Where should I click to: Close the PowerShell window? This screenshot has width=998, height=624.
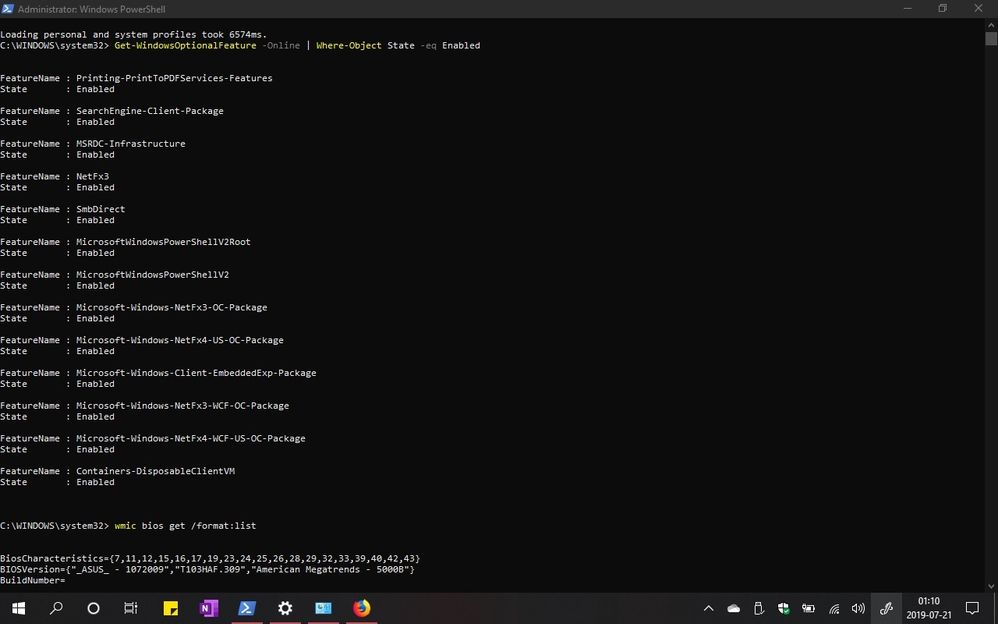point(978,8)
